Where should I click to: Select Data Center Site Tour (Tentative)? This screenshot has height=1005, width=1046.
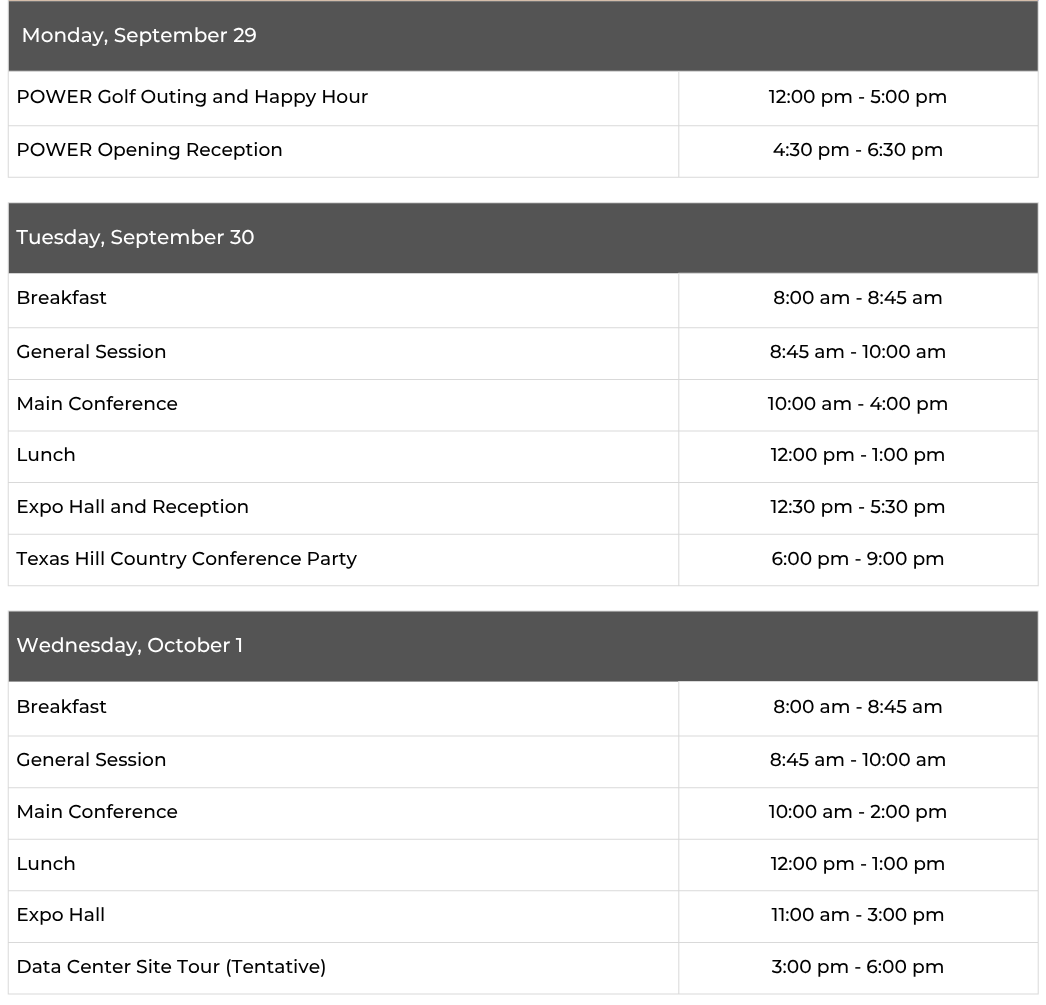(x=171, y=968)
